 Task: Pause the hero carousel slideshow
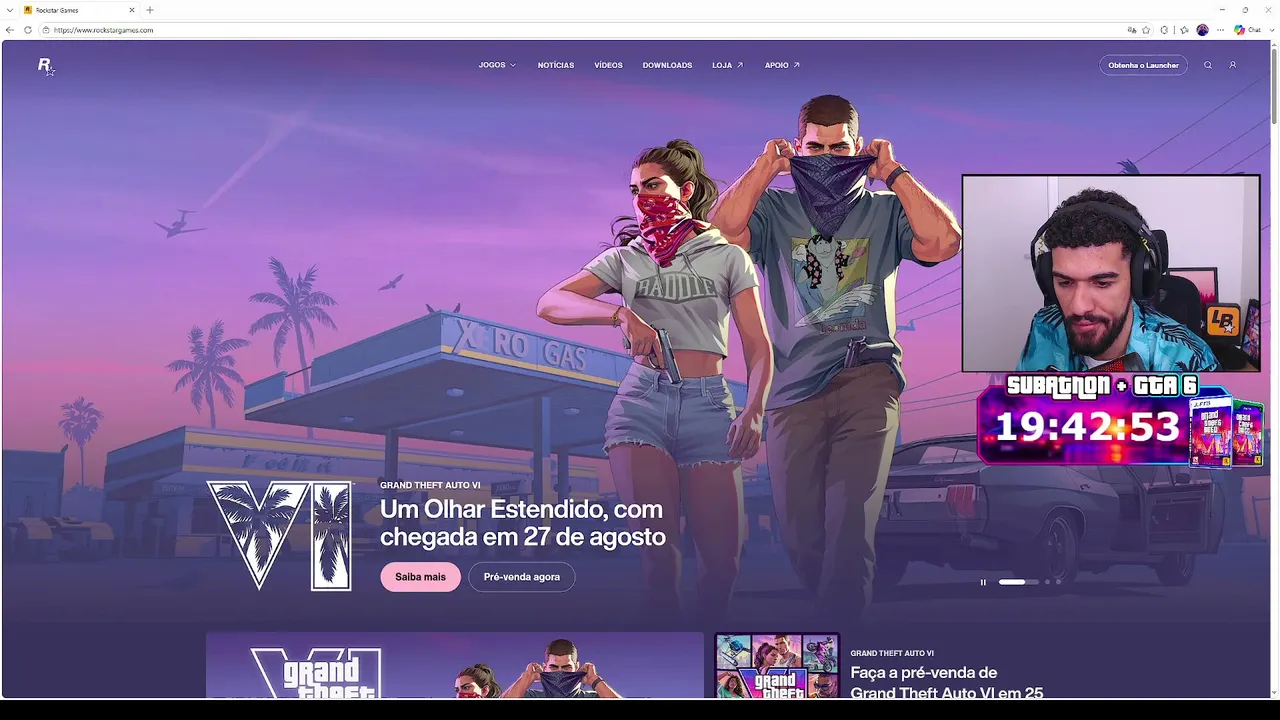pyautogui.click(x=983, y=582)
